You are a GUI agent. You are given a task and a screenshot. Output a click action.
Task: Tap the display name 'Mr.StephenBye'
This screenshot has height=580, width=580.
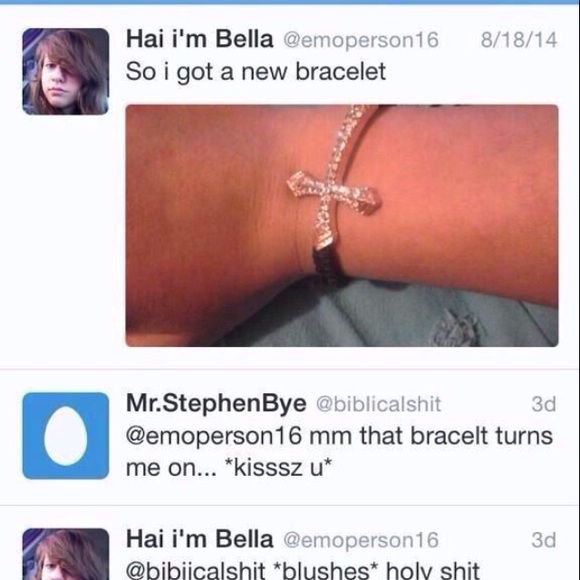click(x=216, y=403)
